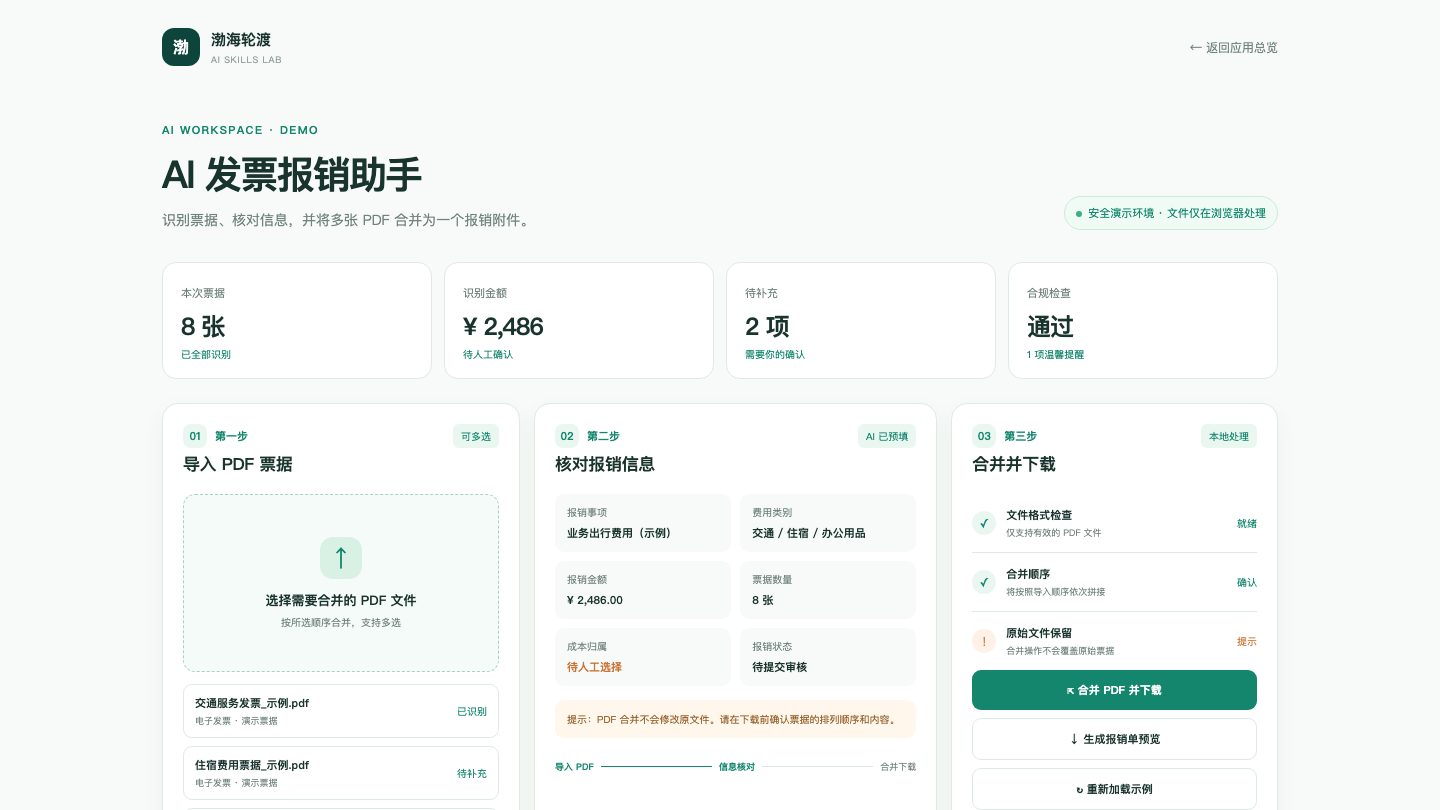Click 生成报销单预览 button

coord(1114,739)
